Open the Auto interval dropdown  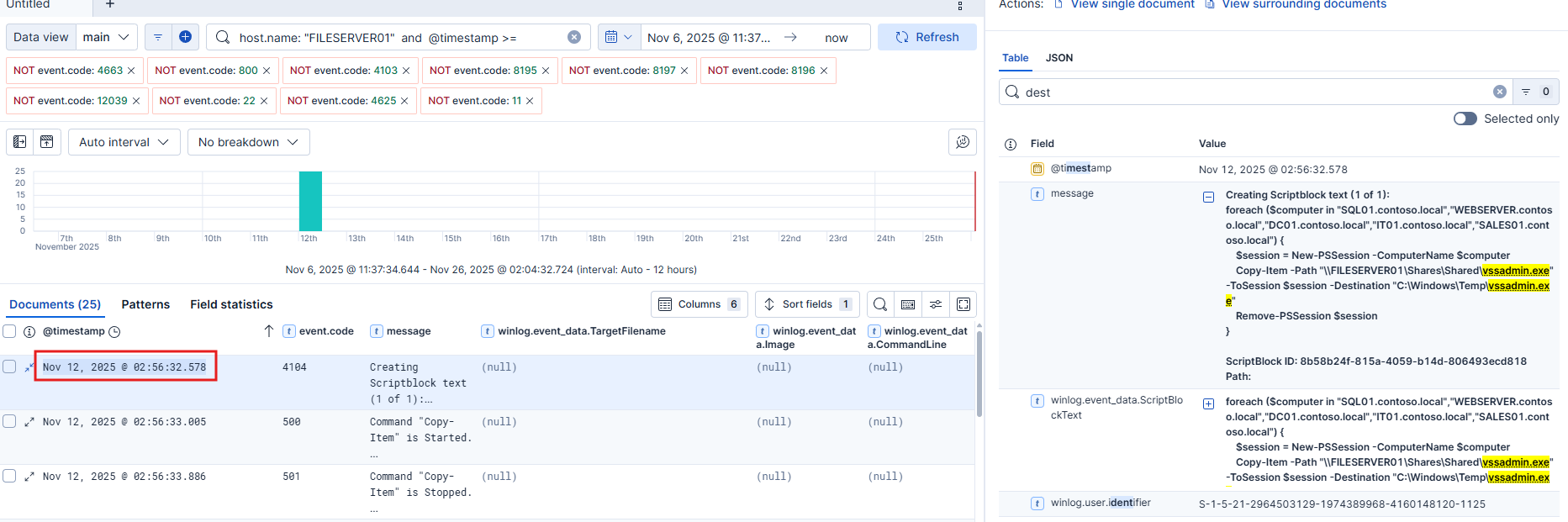[x=124, y=142]
